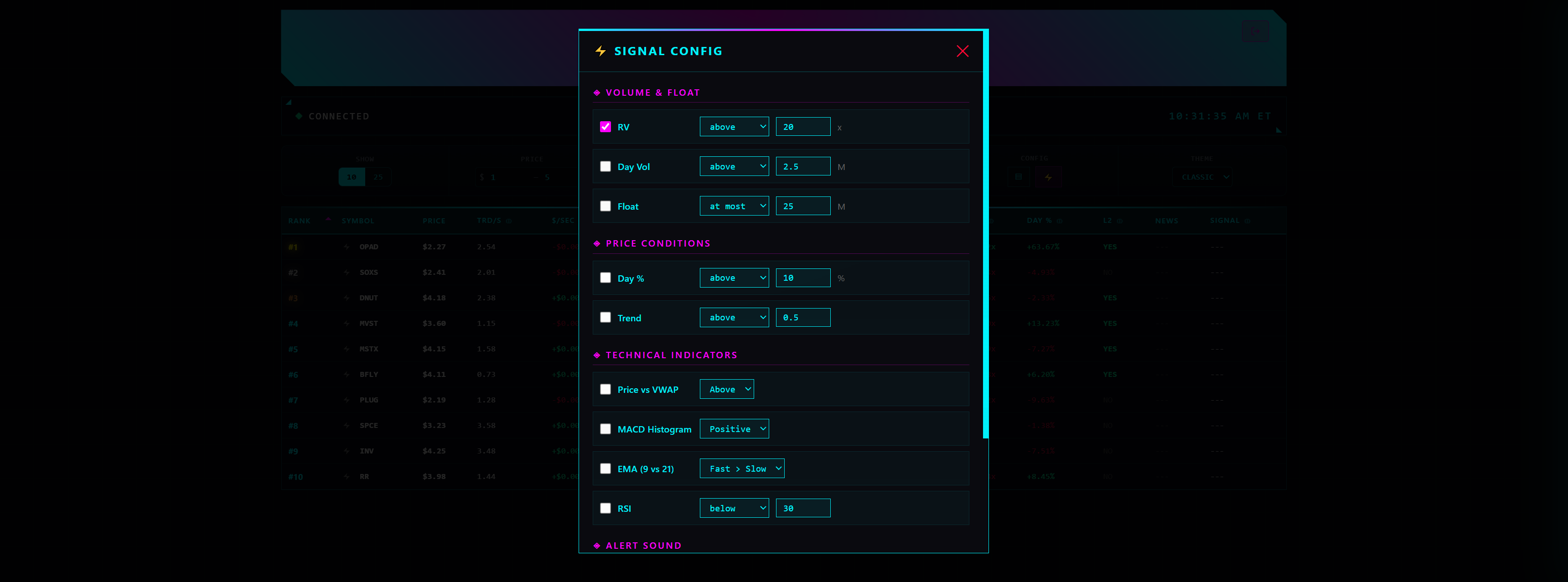This screenshot has width=1568, height=582.
Task: Open the Float 'at most' dropdown
Action: tap(734, 206)
